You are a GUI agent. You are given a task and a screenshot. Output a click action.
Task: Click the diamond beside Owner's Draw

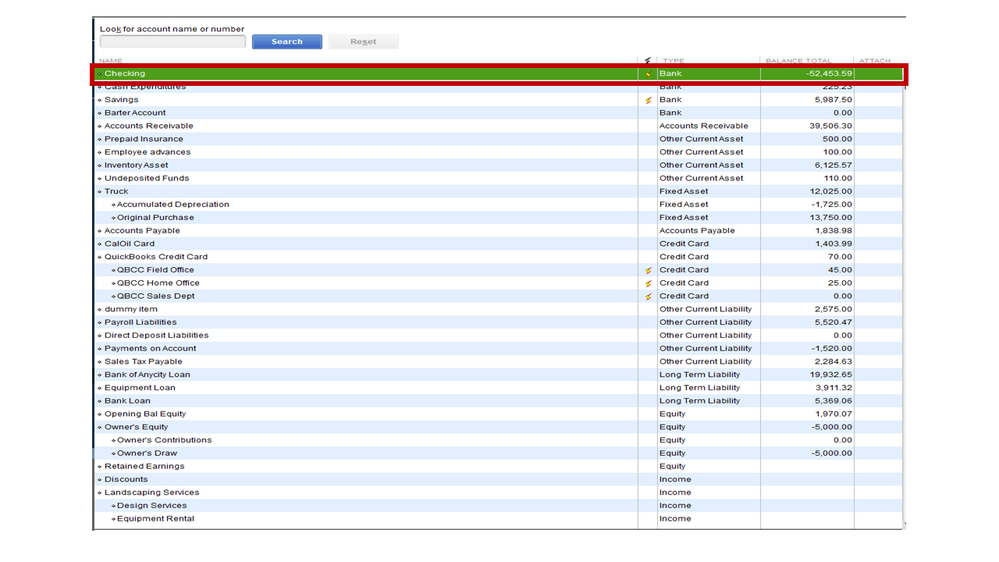click(113, 454)
